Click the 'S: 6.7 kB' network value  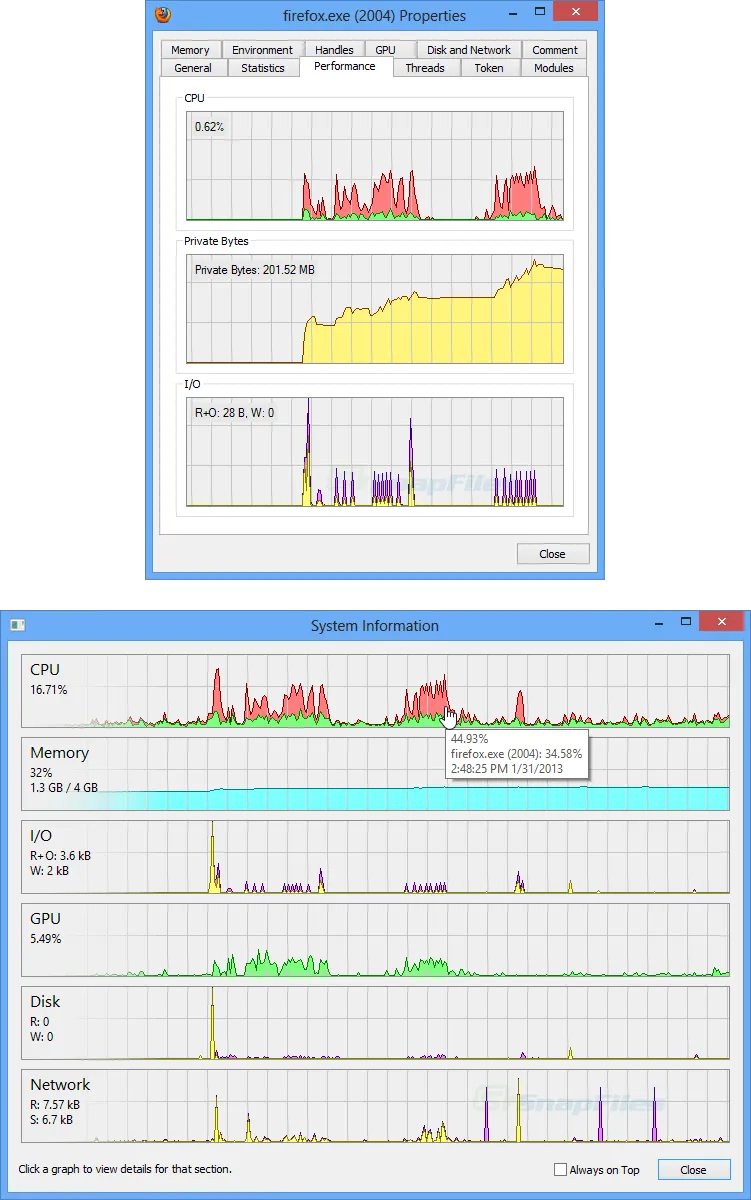click(x=52, y=1120)
